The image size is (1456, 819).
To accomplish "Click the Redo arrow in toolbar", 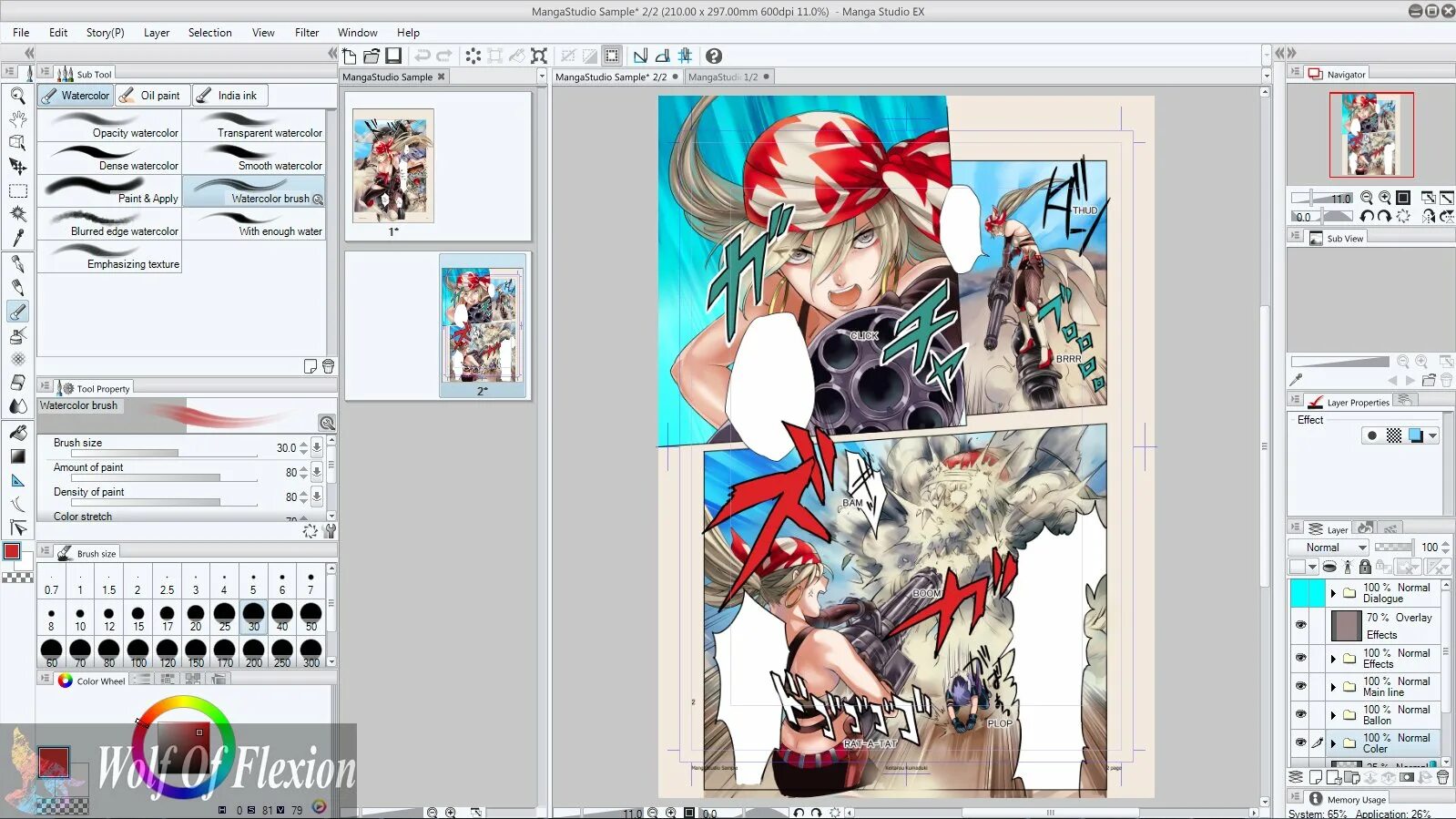I will [x=444, y=56].
